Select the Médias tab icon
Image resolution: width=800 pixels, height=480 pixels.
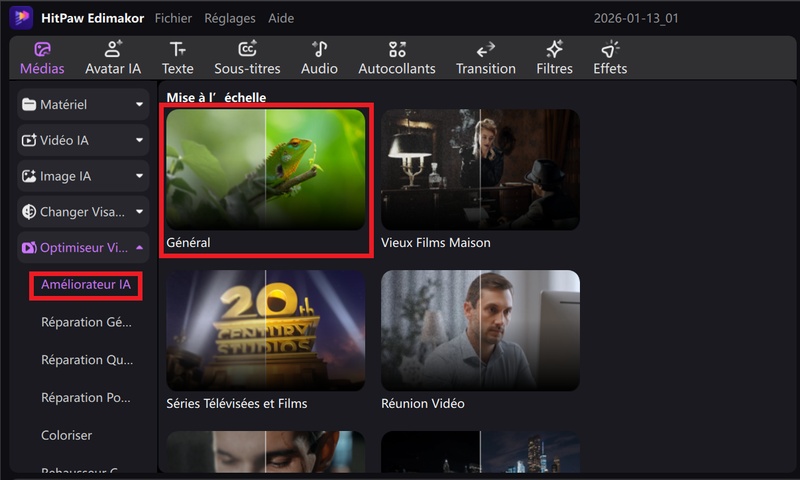click(42, 49)
